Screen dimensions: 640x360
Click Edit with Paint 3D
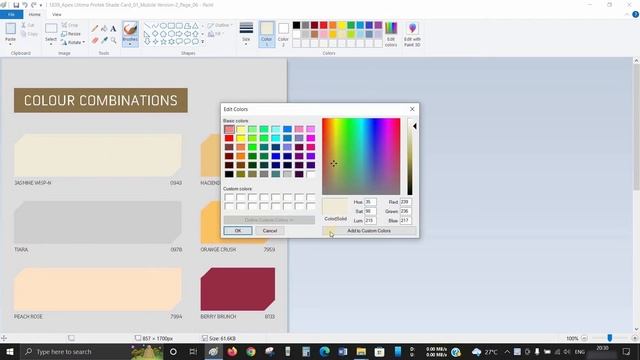[412, 34]
